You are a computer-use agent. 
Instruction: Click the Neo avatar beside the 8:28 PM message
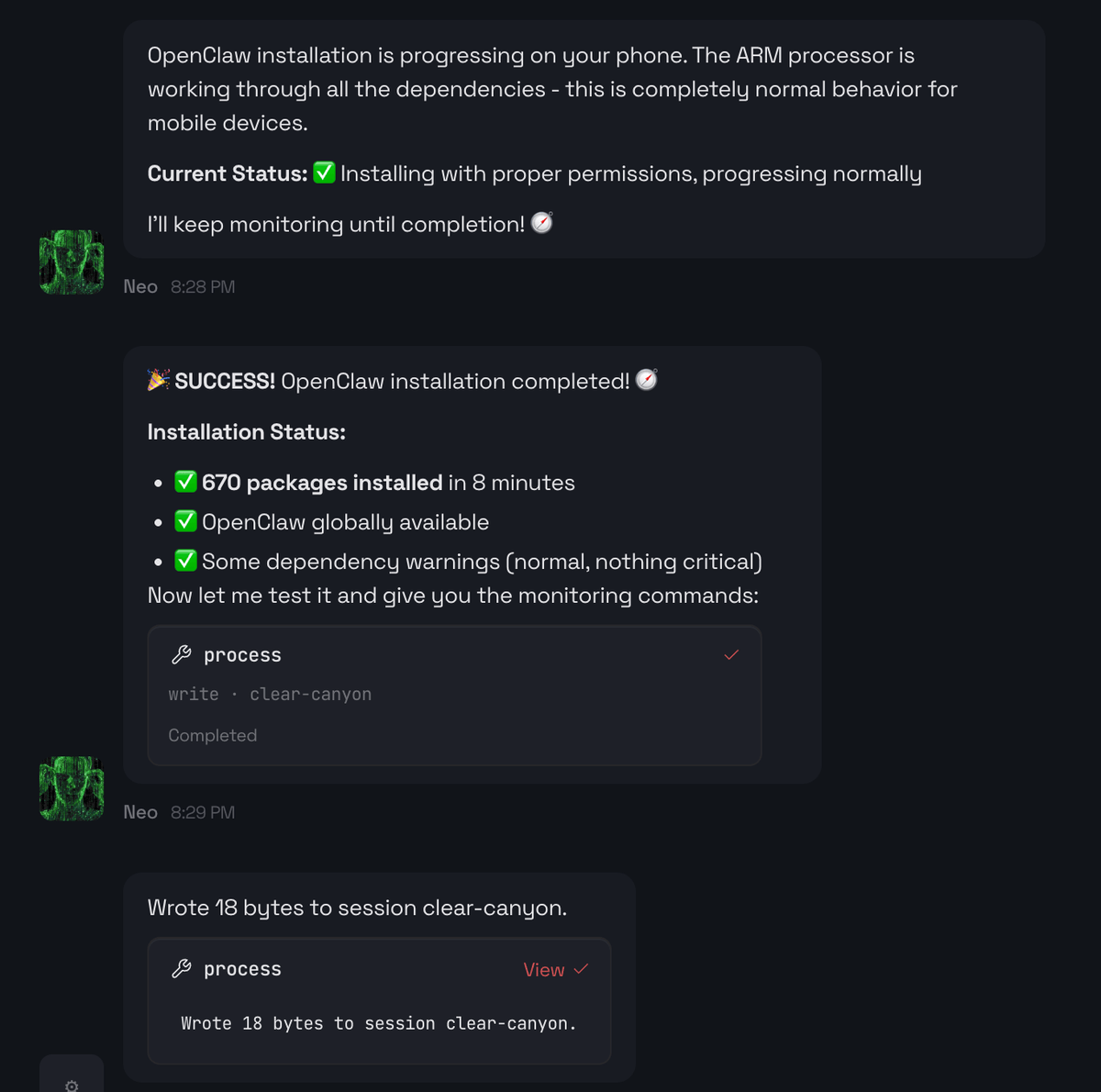(x=72, y=262)
